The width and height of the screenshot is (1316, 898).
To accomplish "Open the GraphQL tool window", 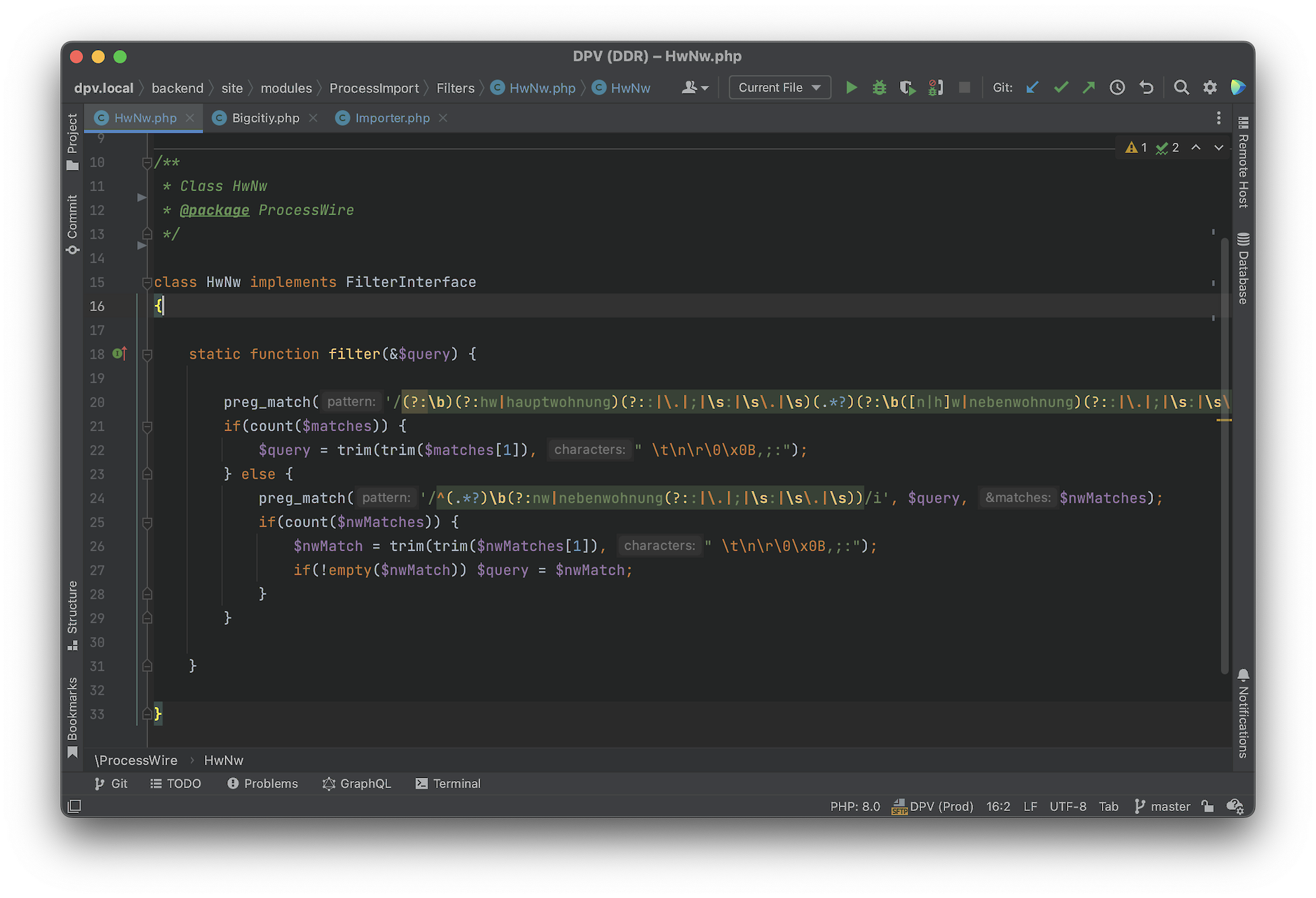I will [357, 784].
